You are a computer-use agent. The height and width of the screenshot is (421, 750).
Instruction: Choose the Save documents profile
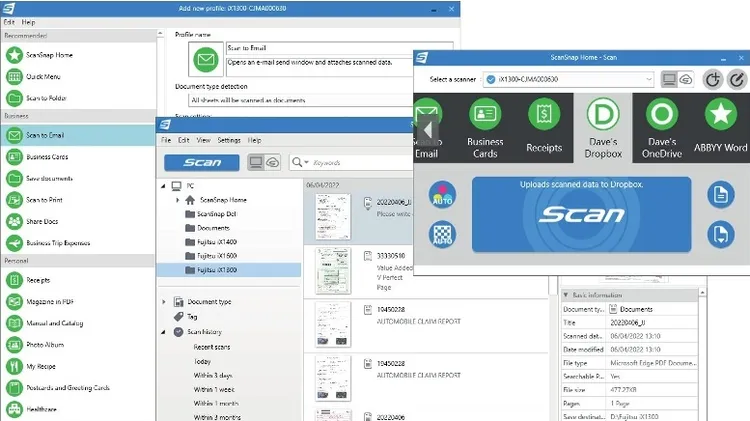coord(78,178)
